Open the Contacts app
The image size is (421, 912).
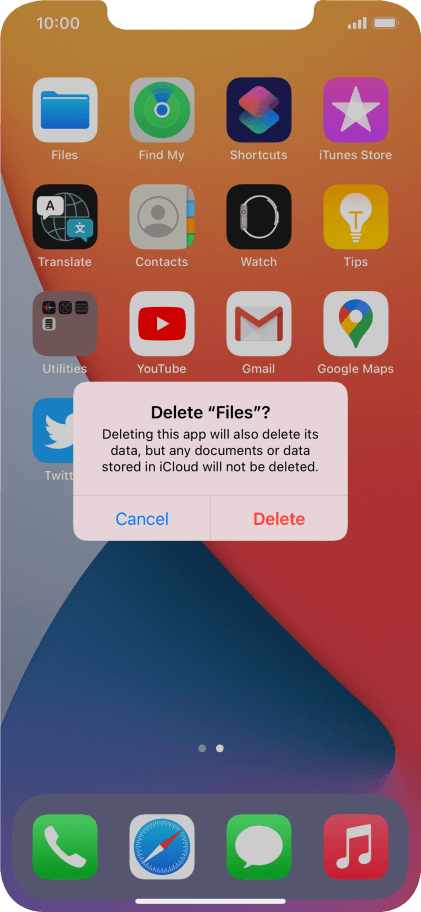pos(162,217)
